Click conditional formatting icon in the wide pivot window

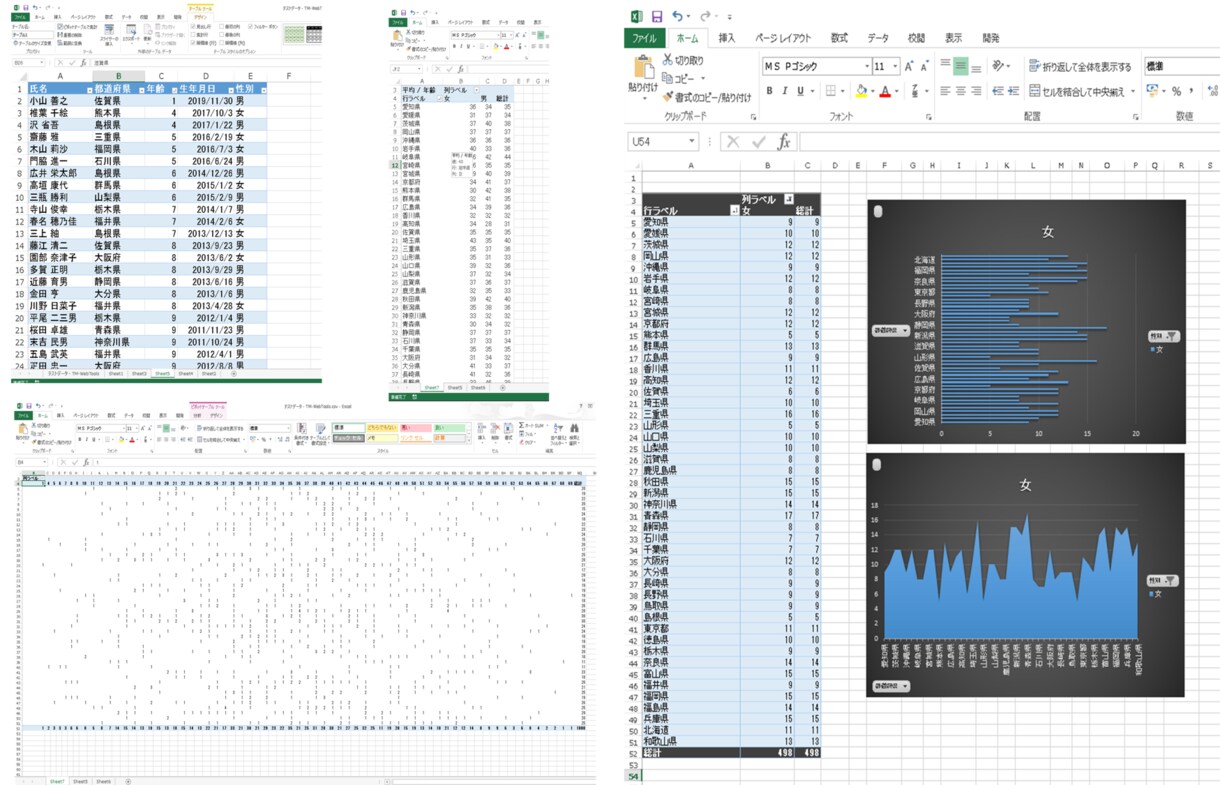(x=303, y=427)
